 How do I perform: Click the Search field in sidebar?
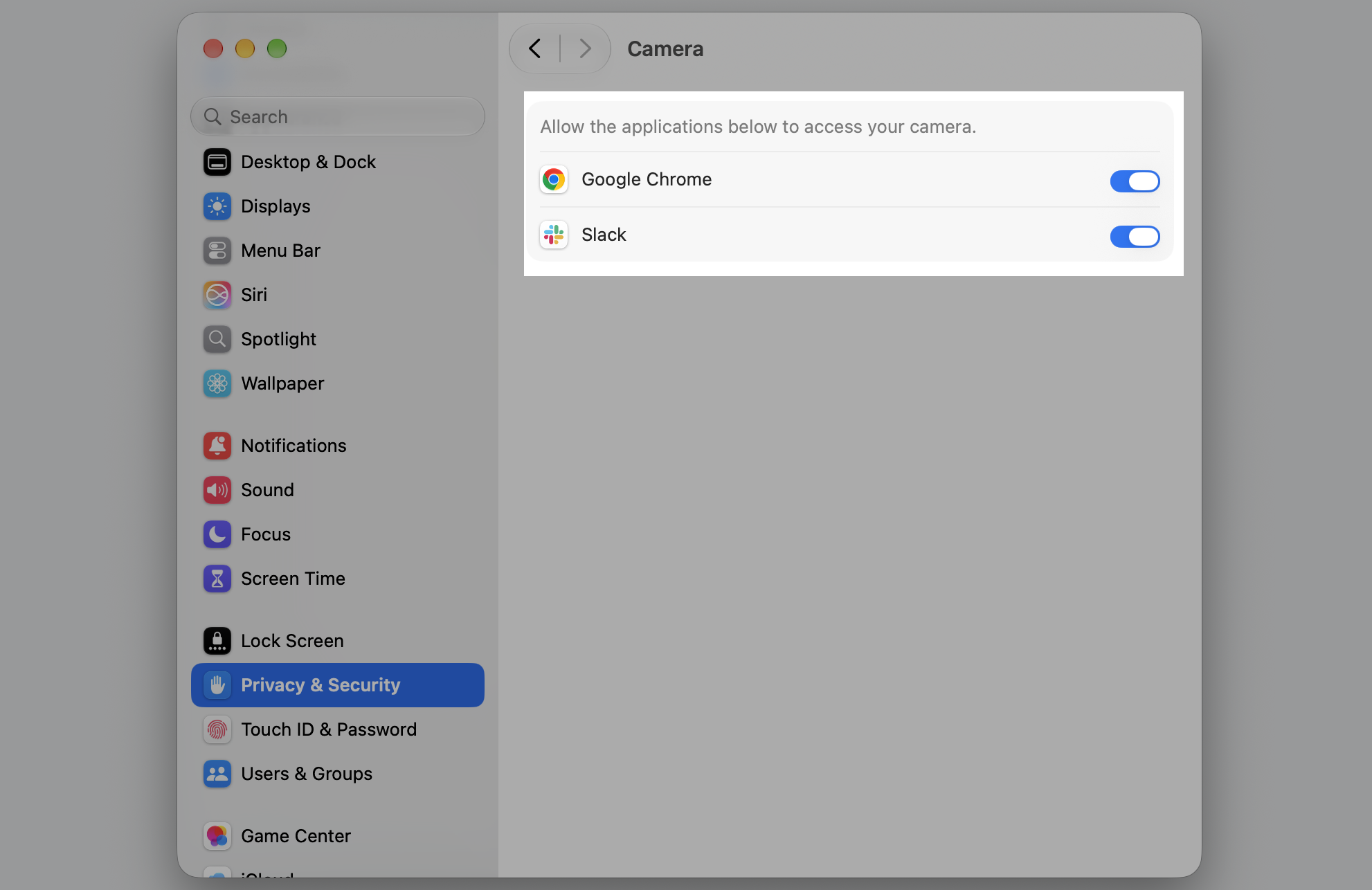(x=338, y=116)
